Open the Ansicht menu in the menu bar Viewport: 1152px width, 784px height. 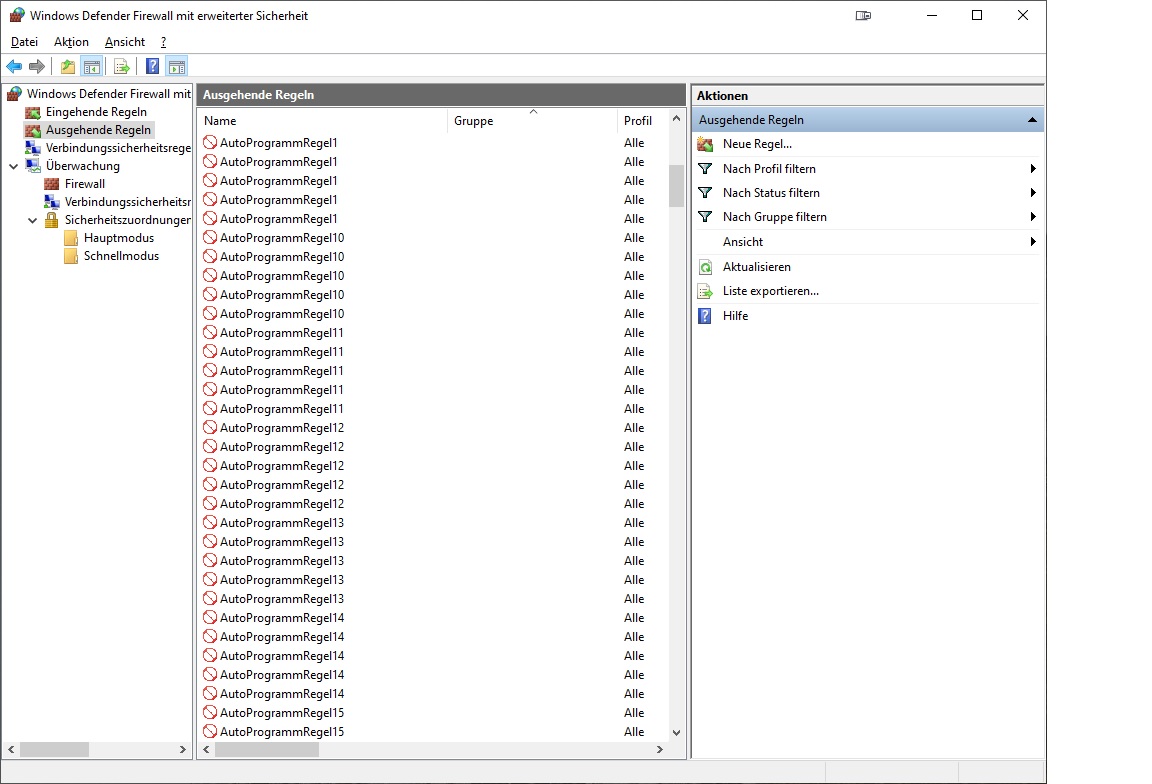125,42
